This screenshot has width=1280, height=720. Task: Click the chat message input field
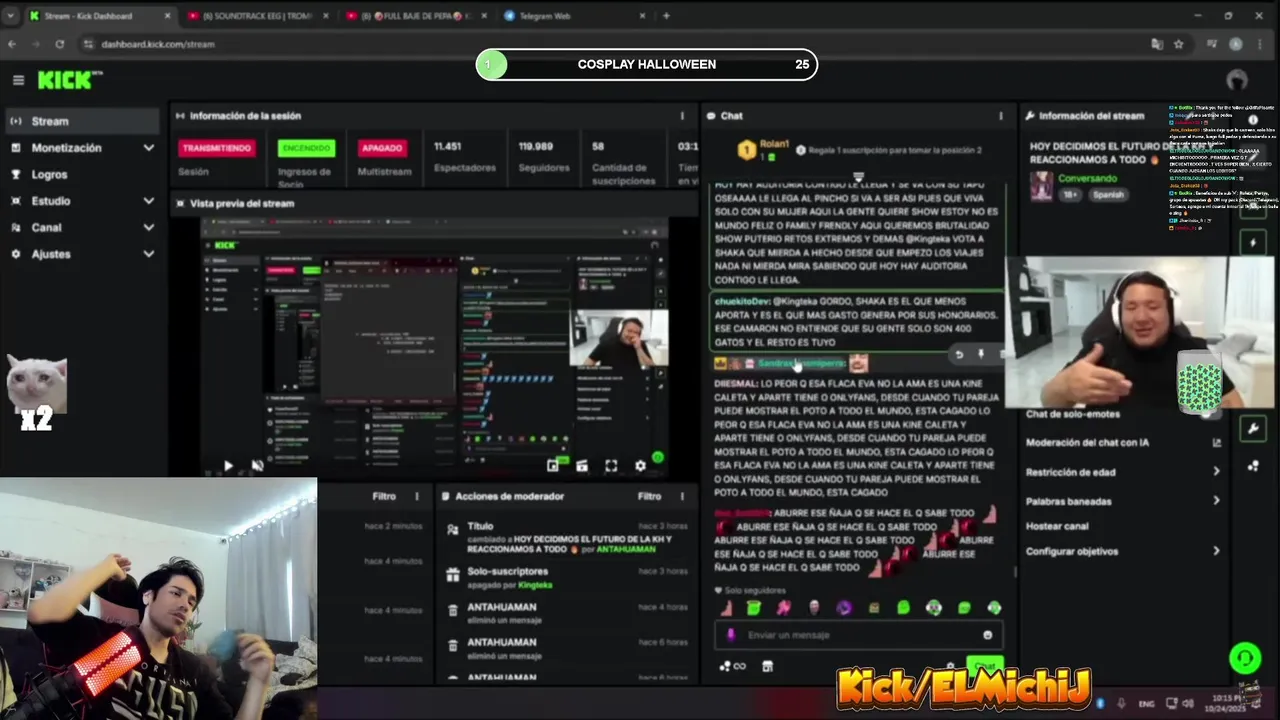(x=858, y=635)
